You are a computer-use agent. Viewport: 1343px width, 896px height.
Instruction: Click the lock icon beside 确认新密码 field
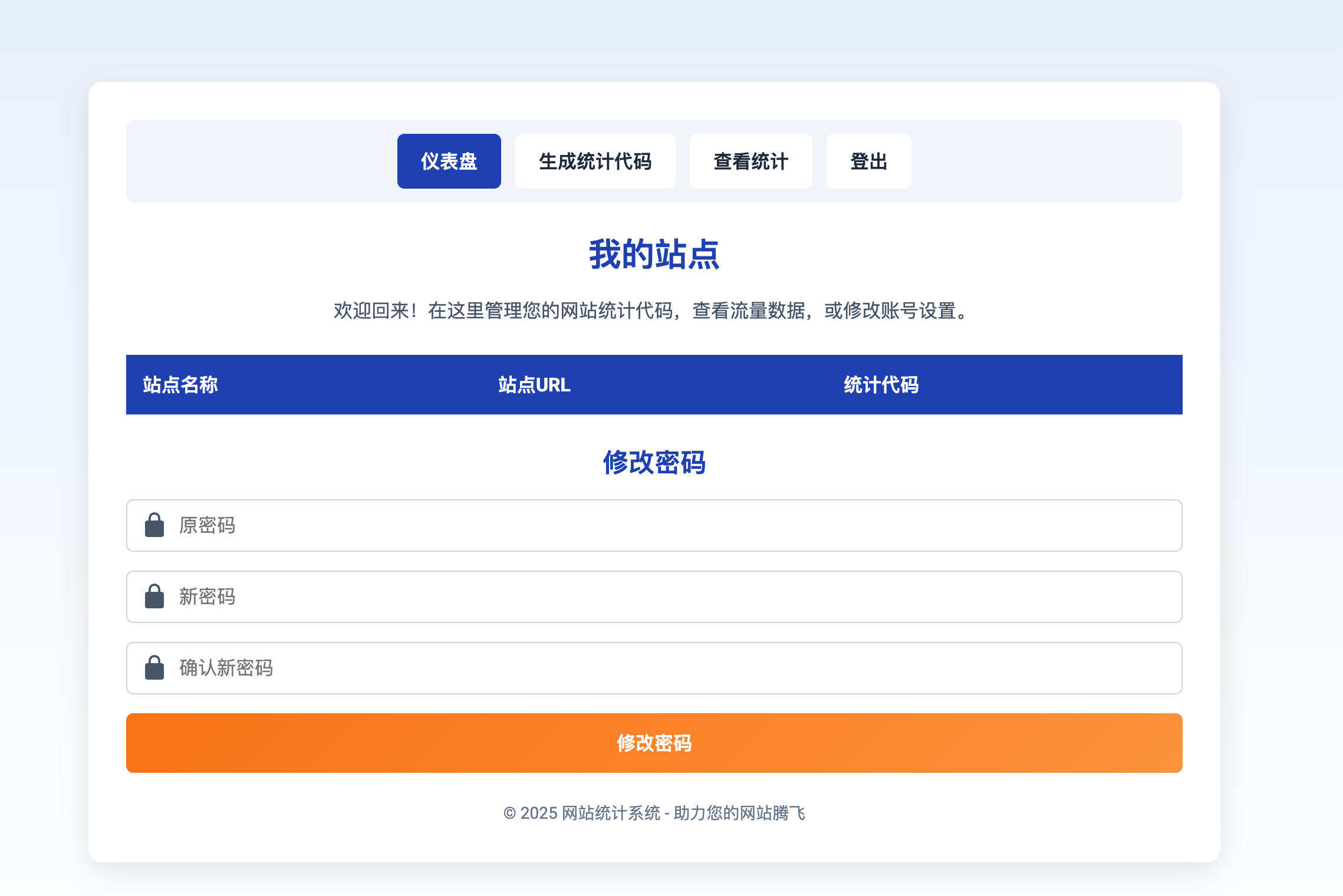(154, 668)
